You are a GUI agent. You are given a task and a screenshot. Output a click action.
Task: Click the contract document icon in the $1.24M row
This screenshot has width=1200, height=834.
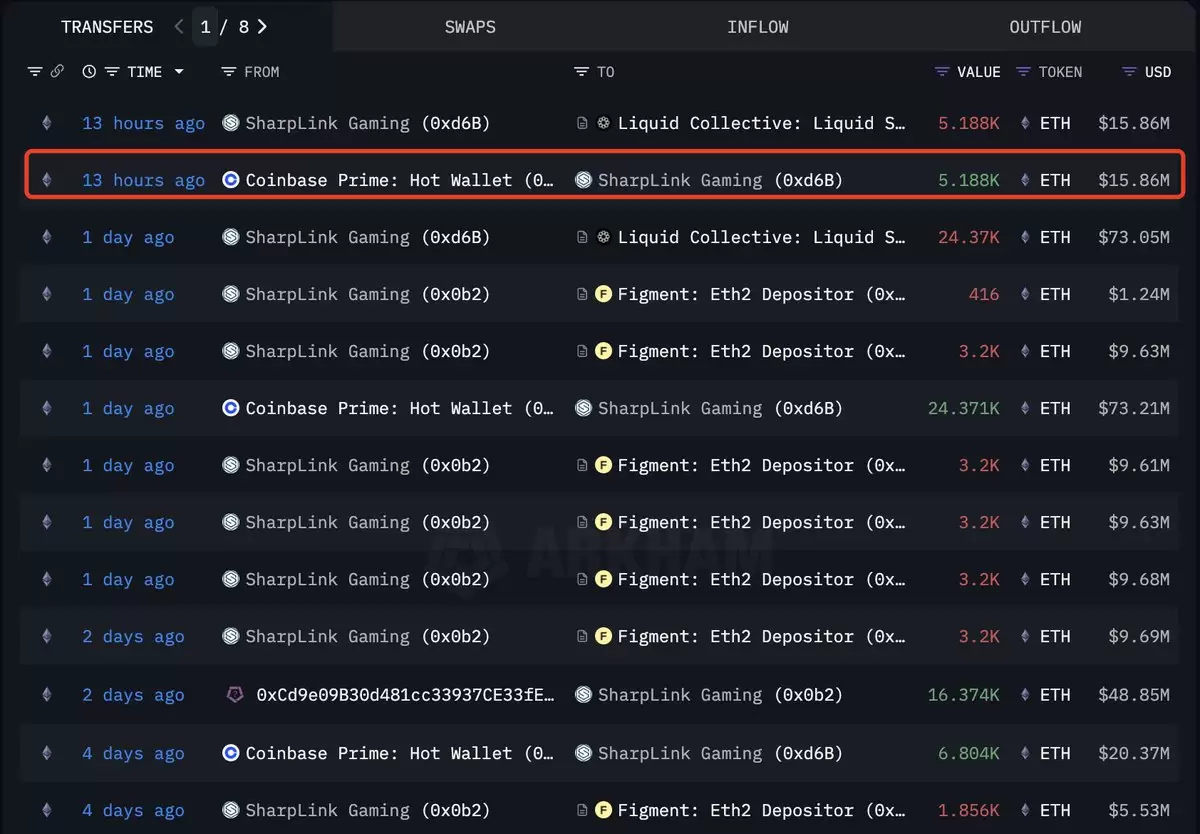582,294
